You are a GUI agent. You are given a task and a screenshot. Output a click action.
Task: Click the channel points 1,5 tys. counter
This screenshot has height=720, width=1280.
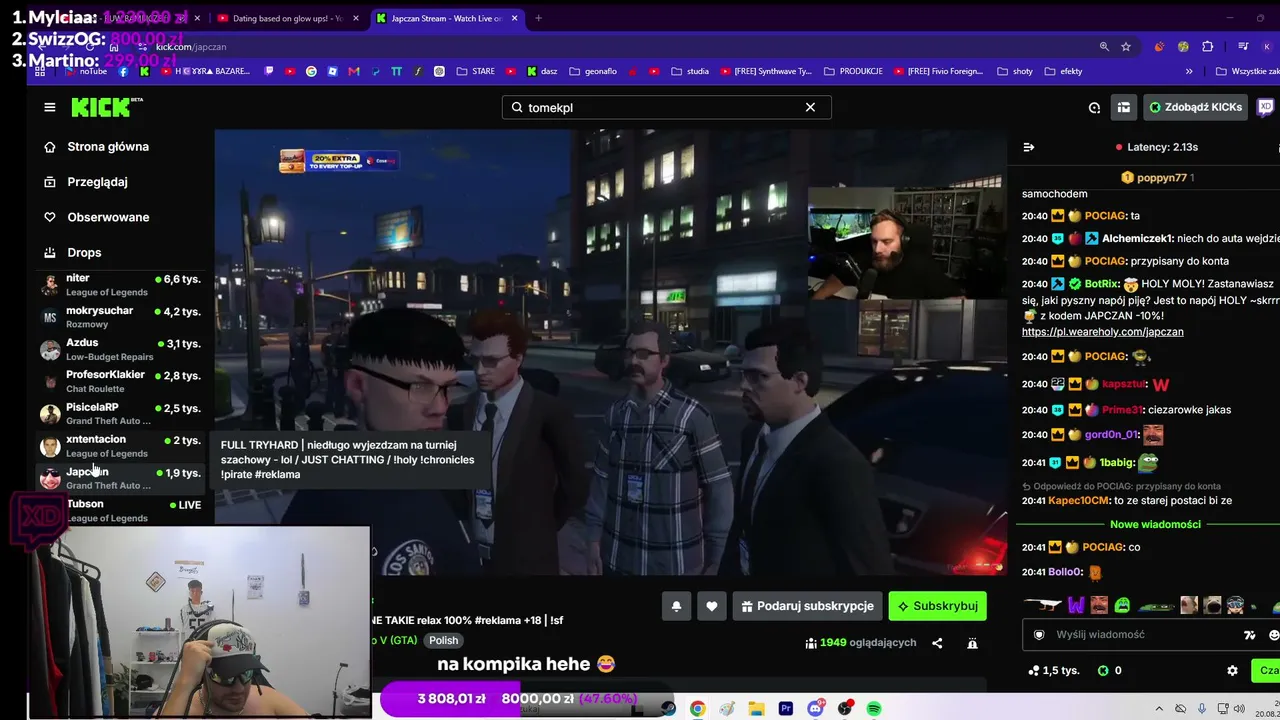[1054, 671]
